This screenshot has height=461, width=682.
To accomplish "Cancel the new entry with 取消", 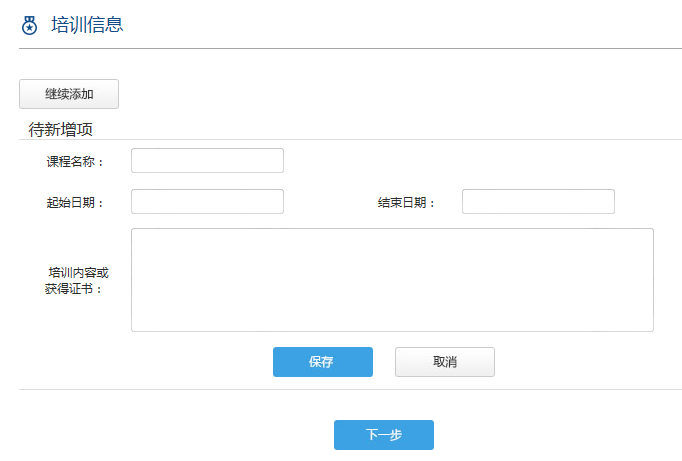I will 445,362.
